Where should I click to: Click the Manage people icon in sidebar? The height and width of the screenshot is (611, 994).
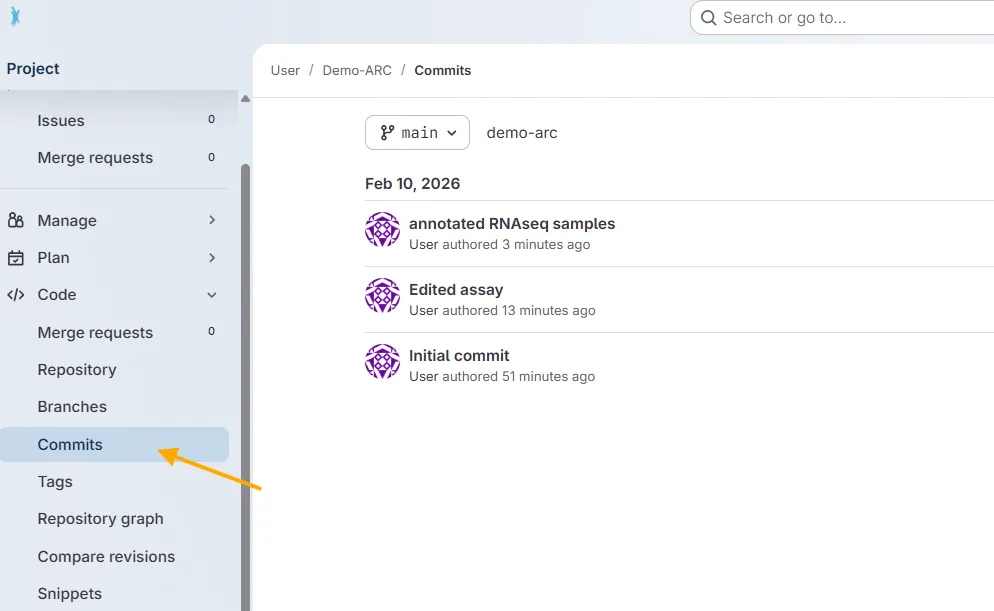pos(16,221)
